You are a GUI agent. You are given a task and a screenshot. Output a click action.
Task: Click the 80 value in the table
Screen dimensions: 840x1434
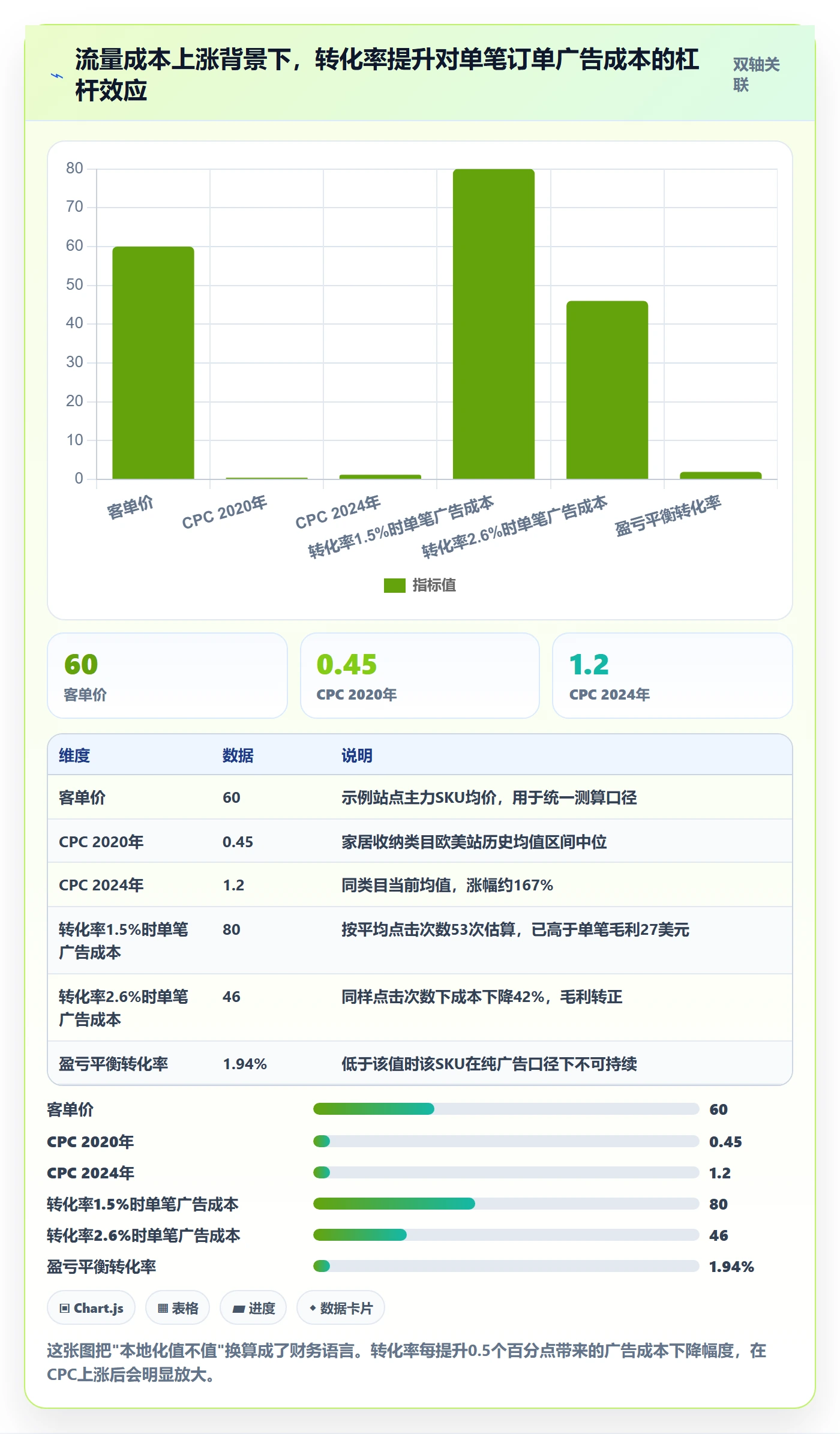232,929
